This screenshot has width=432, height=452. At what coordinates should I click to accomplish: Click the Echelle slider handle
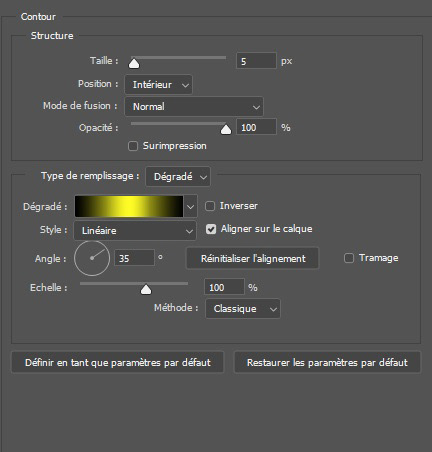(x=146, y=289)
